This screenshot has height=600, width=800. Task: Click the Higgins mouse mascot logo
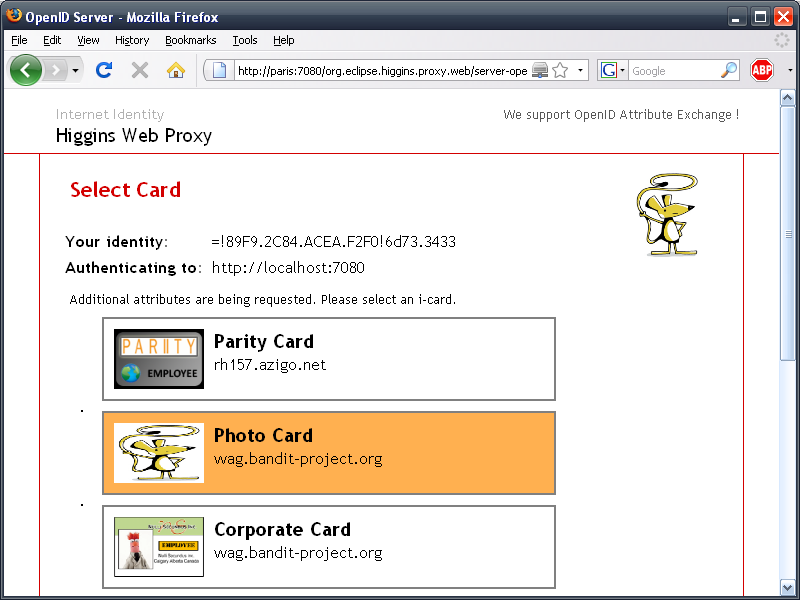668,215
